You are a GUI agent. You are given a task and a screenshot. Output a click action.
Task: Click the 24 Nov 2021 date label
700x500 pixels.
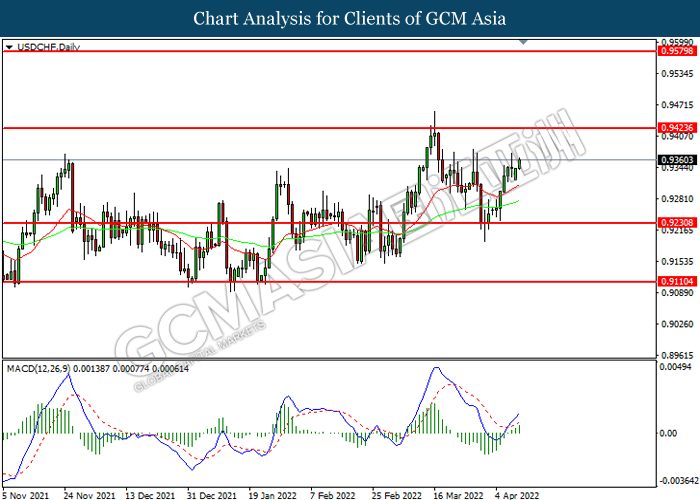click(89, 495)
